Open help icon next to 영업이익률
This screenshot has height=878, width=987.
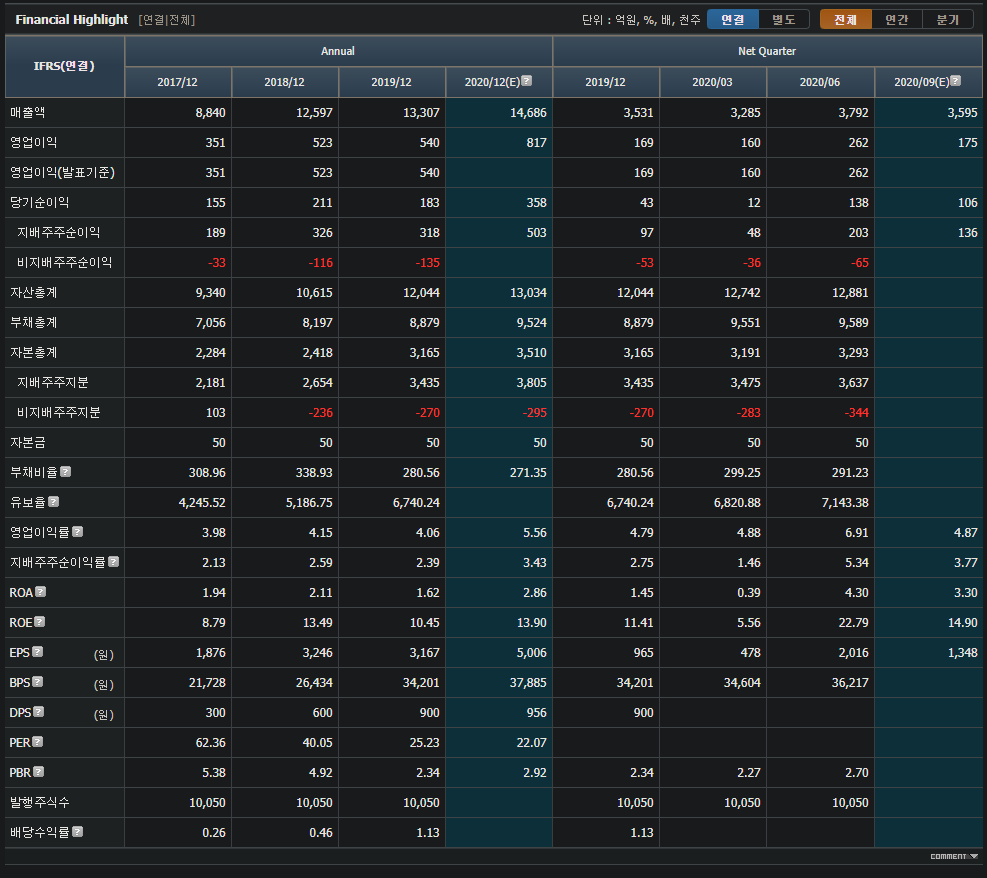[x=77, y=532]
